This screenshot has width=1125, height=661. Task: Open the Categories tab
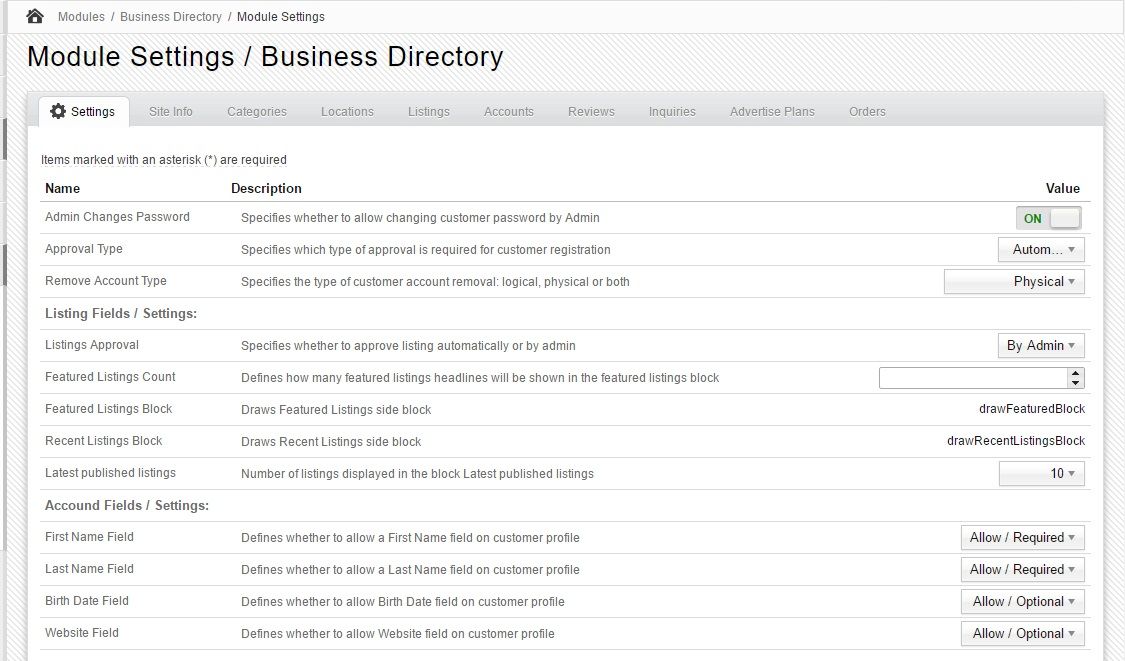(257, 111)
